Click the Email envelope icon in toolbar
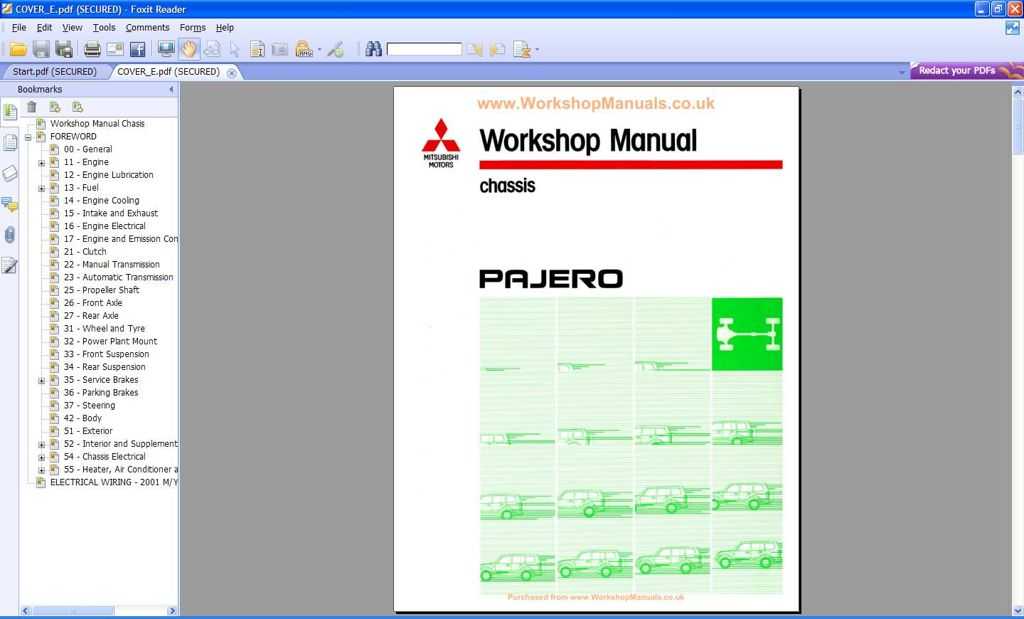The image size is (1024, 619). pyautogui.click(x=115, y=49)
